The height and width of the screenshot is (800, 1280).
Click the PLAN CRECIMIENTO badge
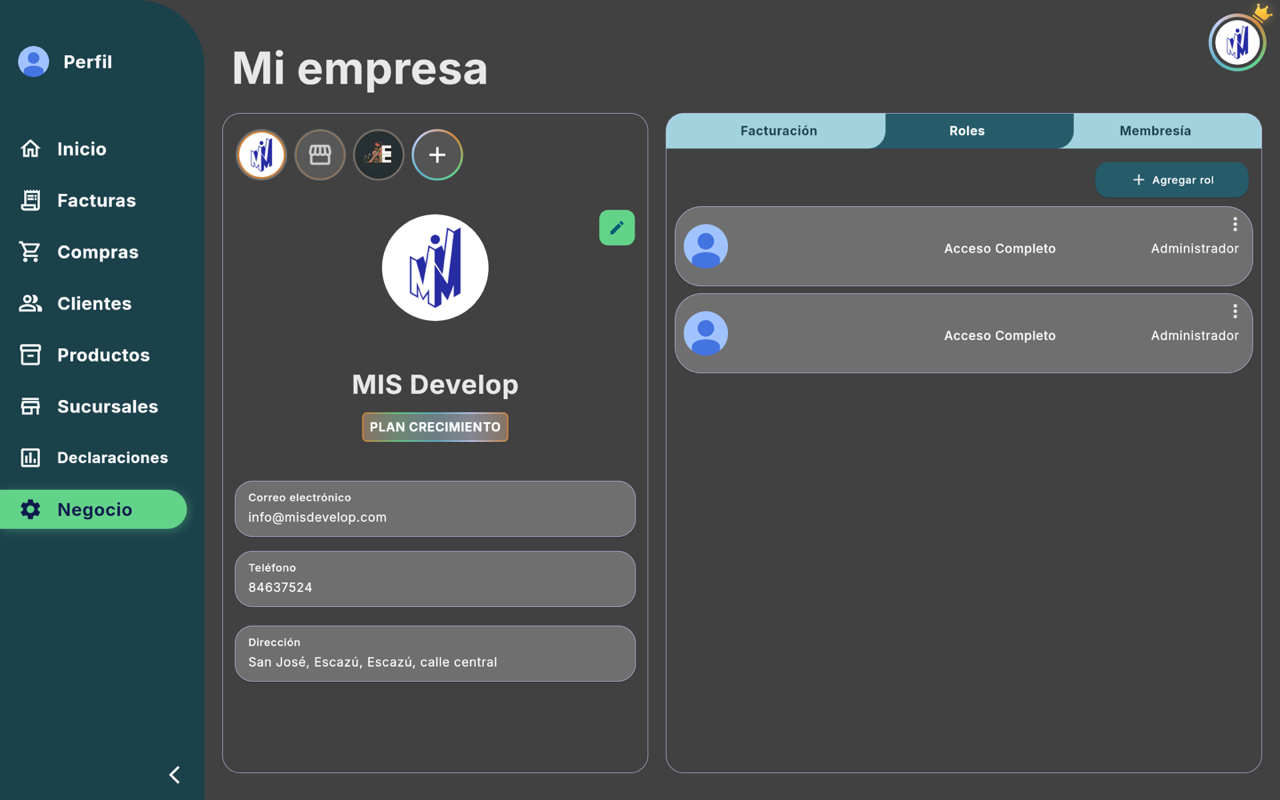(x=435, y=427)
